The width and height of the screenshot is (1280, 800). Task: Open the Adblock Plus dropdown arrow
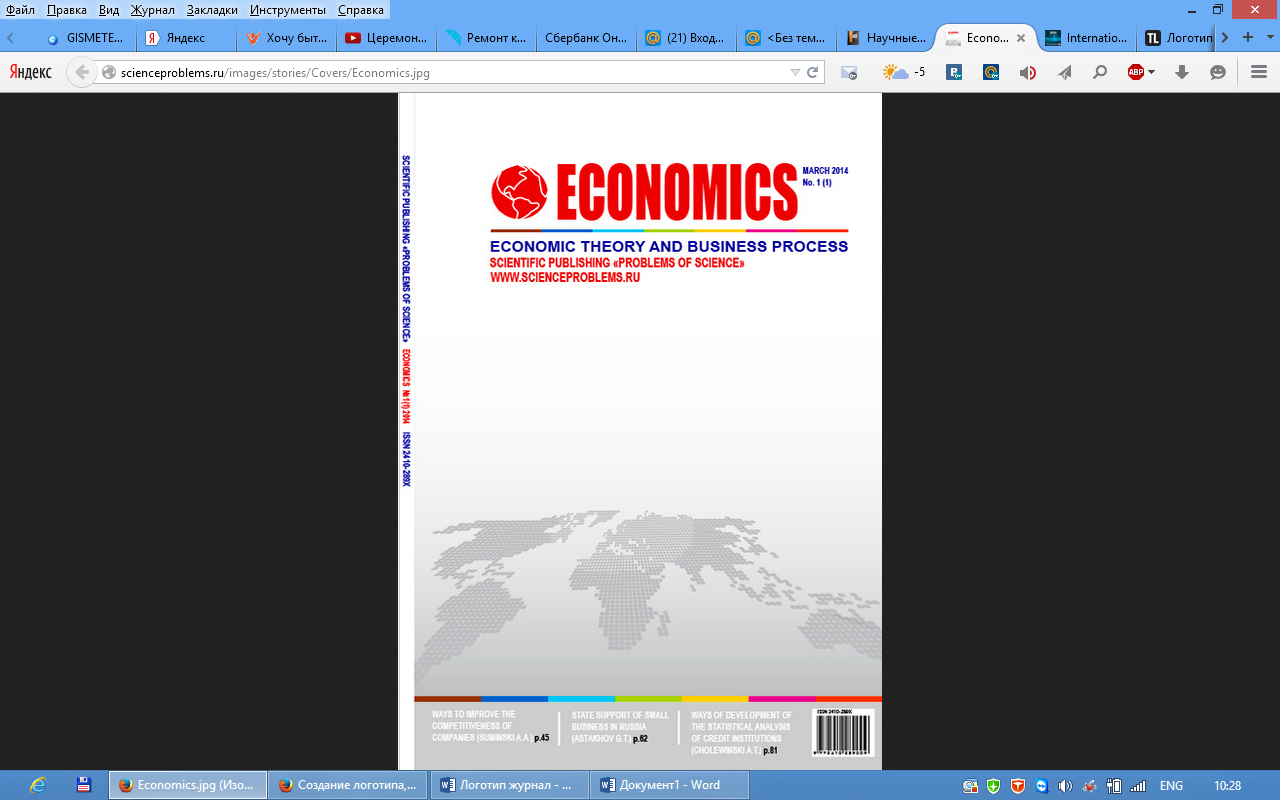tap(1152, 72)
